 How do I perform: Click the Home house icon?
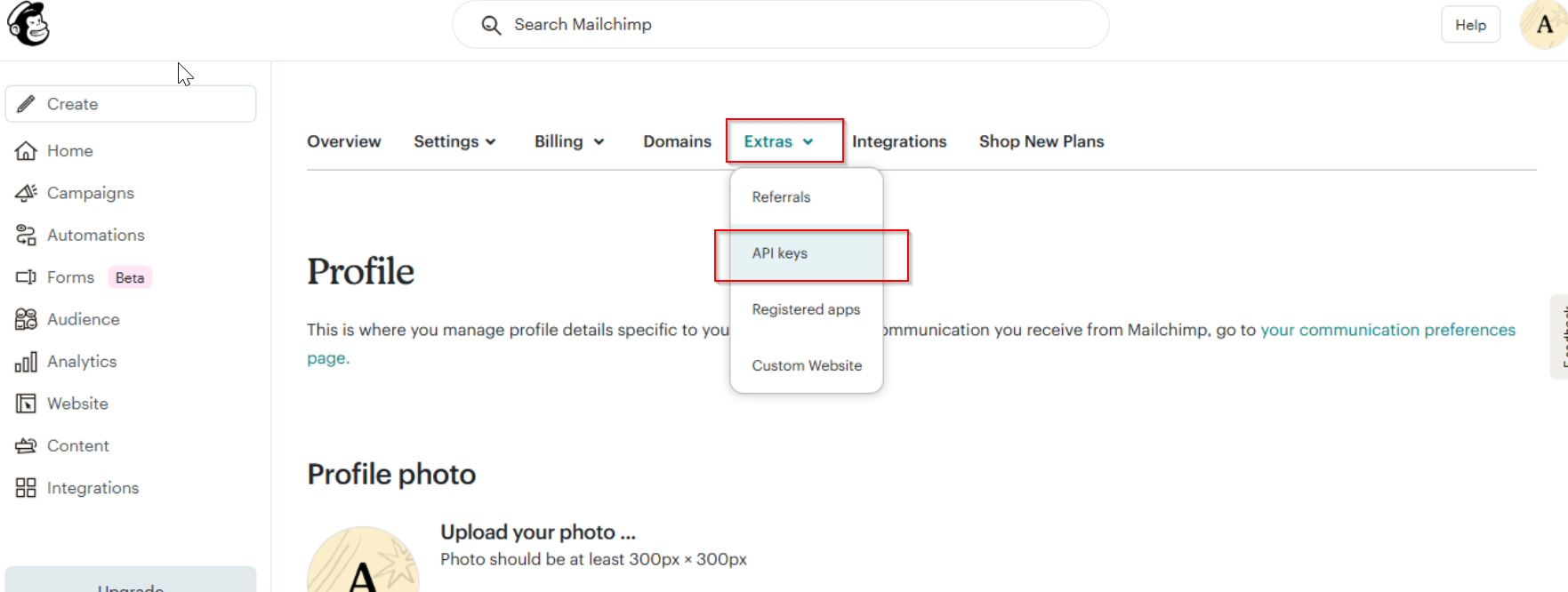pos(26,151)
